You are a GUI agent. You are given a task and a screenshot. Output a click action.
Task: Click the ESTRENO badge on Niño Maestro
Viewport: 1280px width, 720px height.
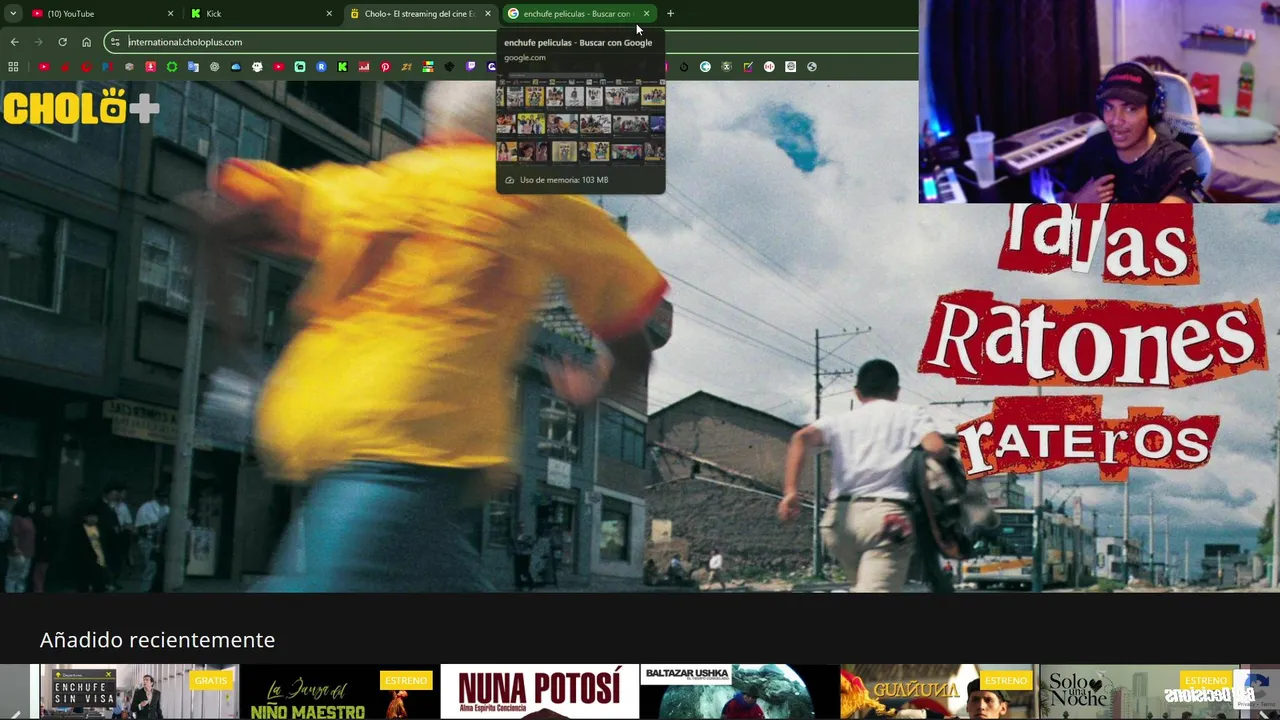pyautogui.click(x=406, y=680)
